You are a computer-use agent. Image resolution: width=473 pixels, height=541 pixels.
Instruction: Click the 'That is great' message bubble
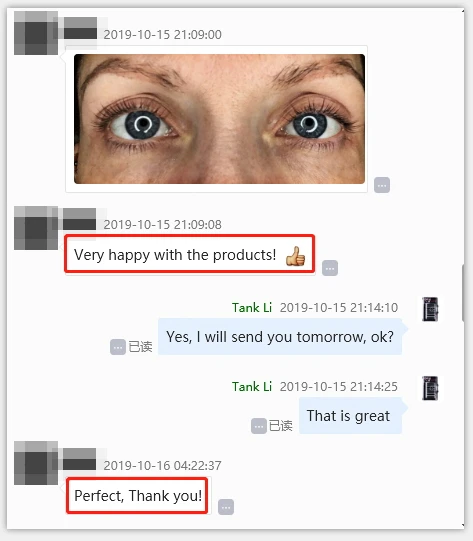click(x=350, y=415)
